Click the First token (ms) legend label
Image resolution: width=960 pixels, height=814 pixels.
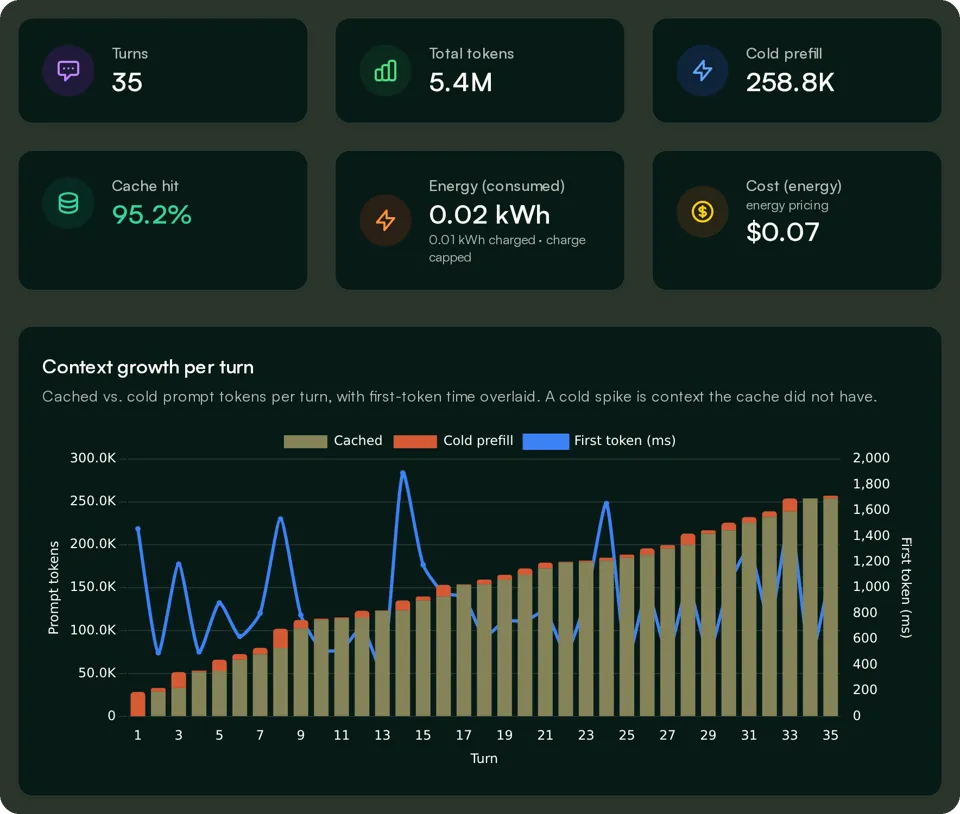[624, 441]
